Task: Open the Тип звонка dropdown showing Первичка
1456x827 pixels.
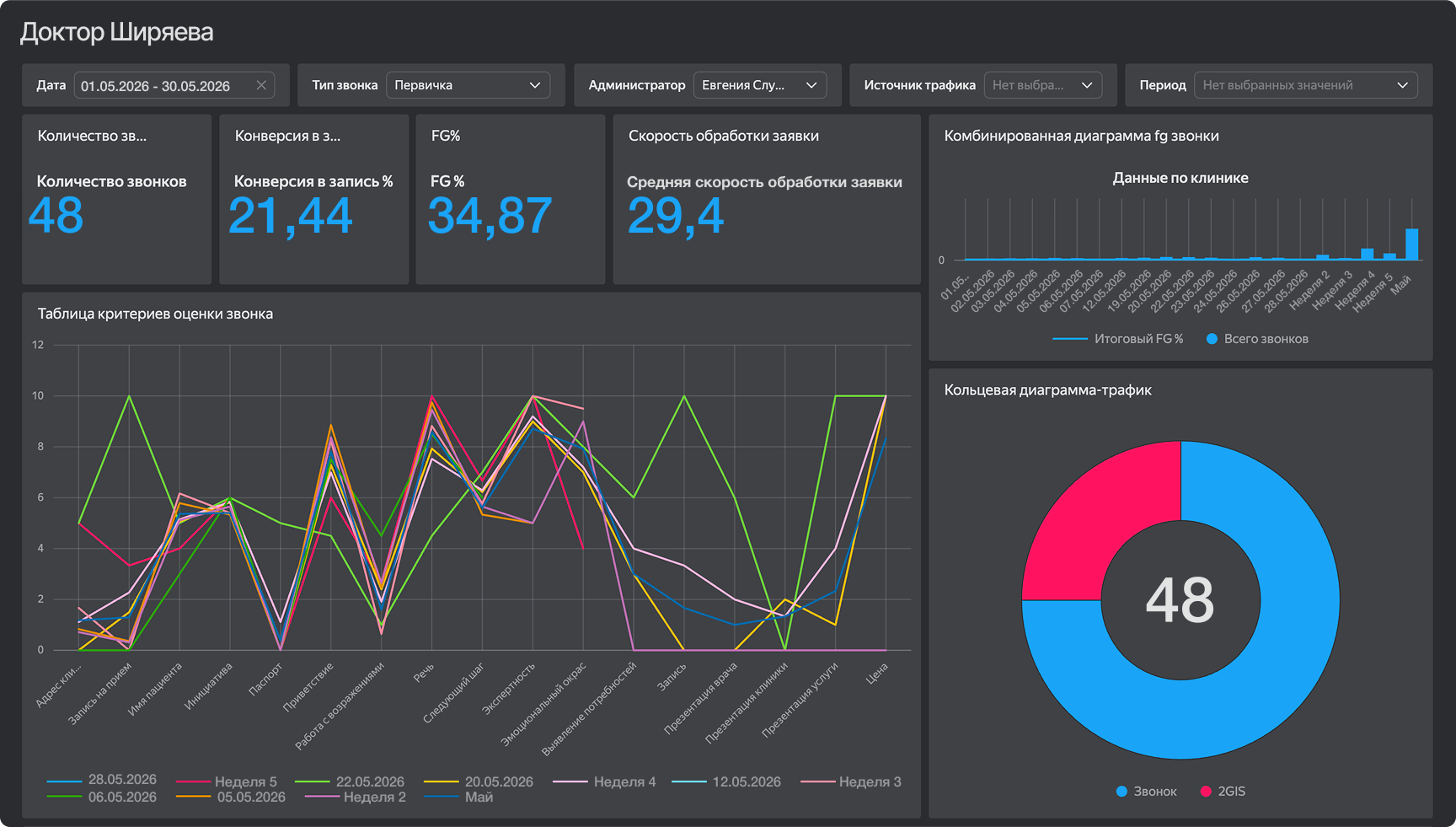Action: (468, 85)
